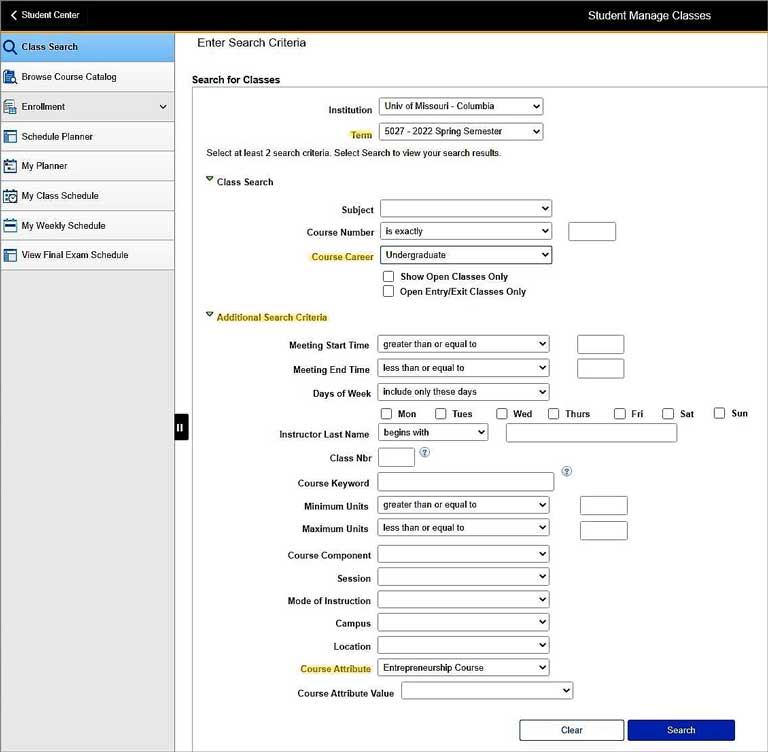Open Browse Course Catalog icon
Screen dimensions: 768x752
(x=11, y=77)
